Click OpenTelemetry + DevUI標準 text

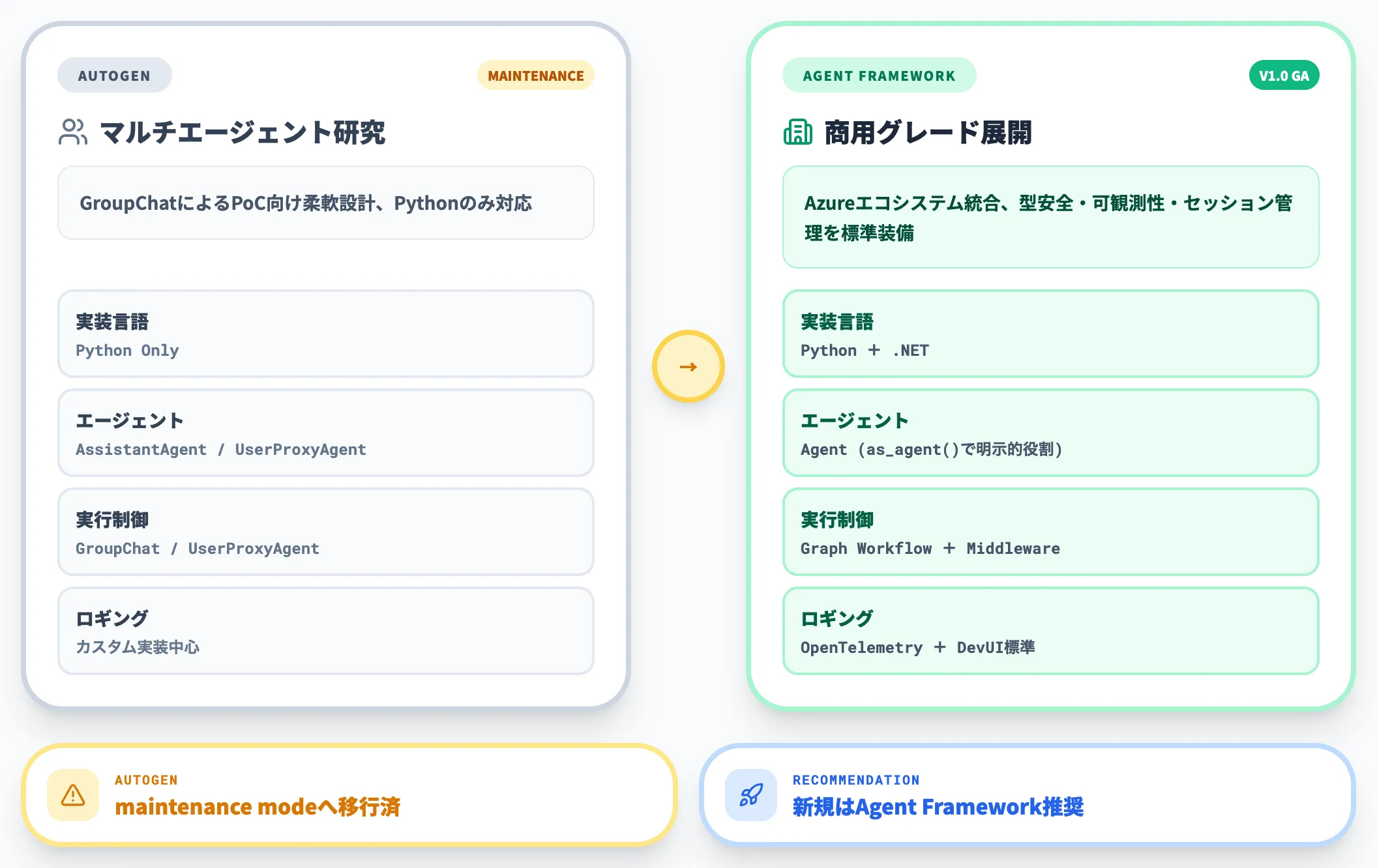pos(918,647)
